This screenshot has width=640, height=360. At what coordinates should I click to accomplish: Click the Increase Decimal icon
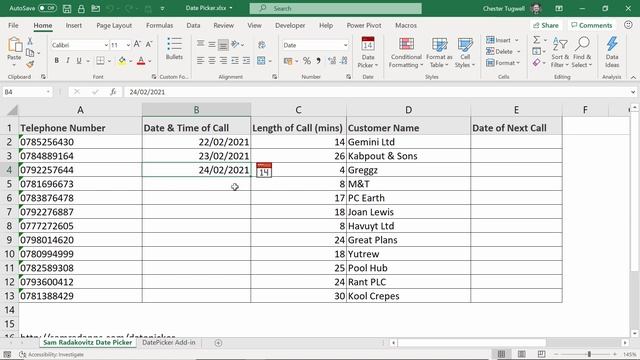332,61
